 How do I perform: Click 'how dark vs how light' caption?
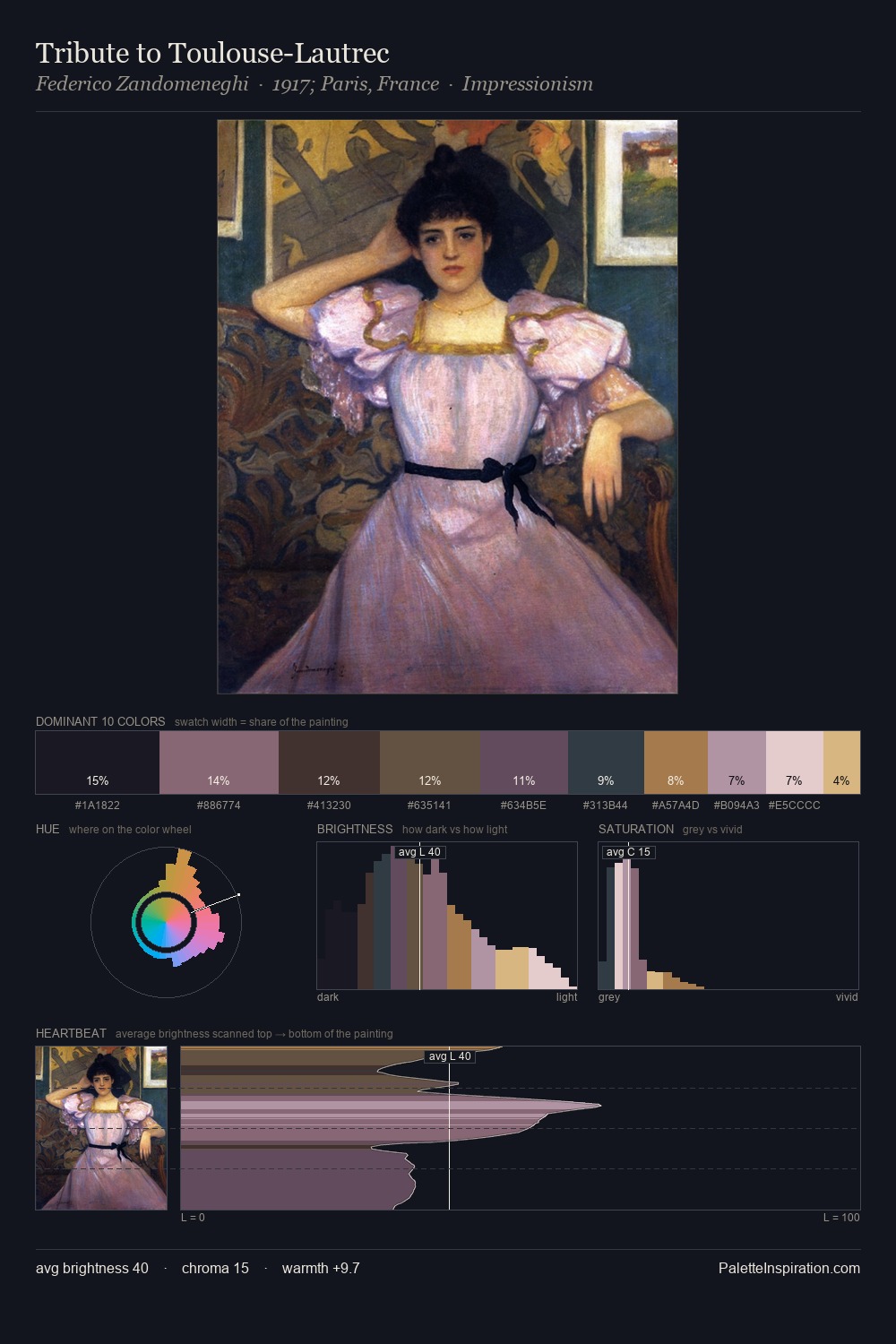tap(454, 830)
